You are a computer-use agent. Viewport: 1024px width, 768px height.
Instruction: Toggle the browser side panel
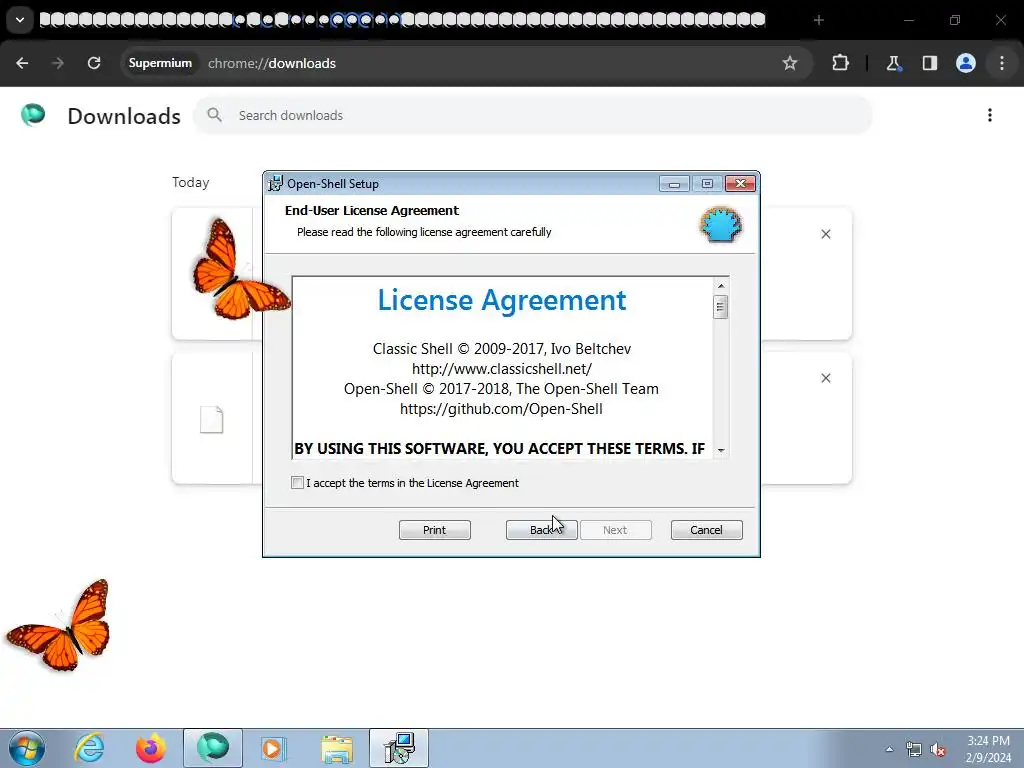[x=929, y=63]
